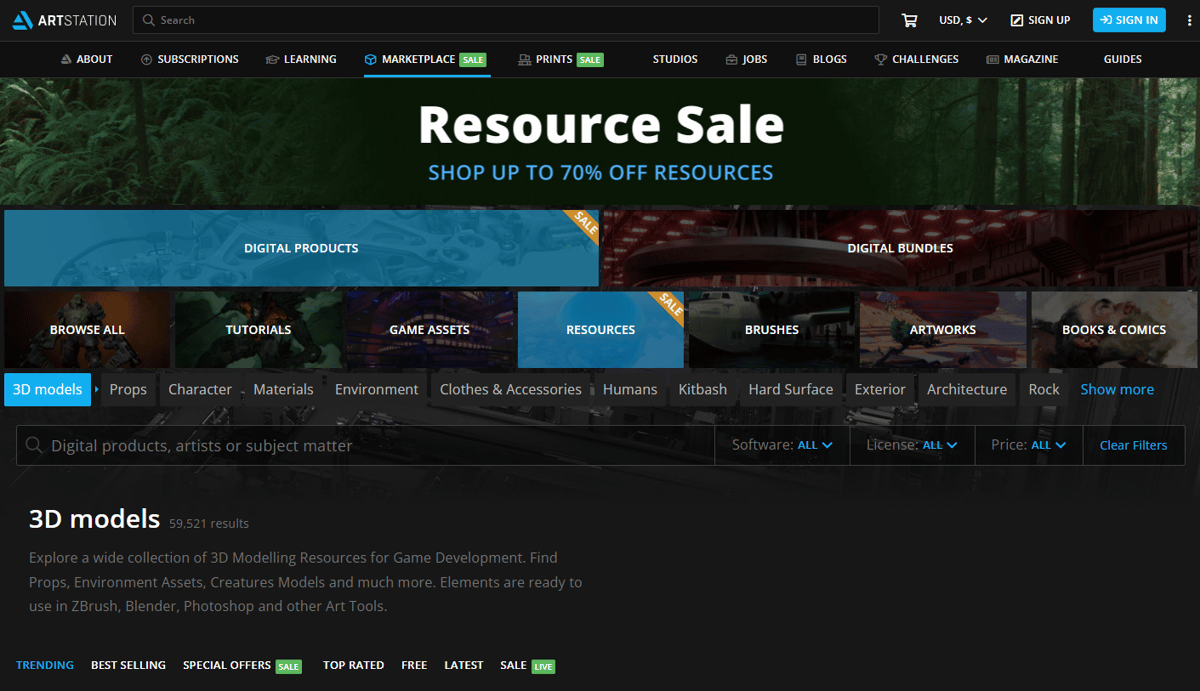Open the three-dot more options menu
Screen dimensions: 1200x691
click(1190, 20)
